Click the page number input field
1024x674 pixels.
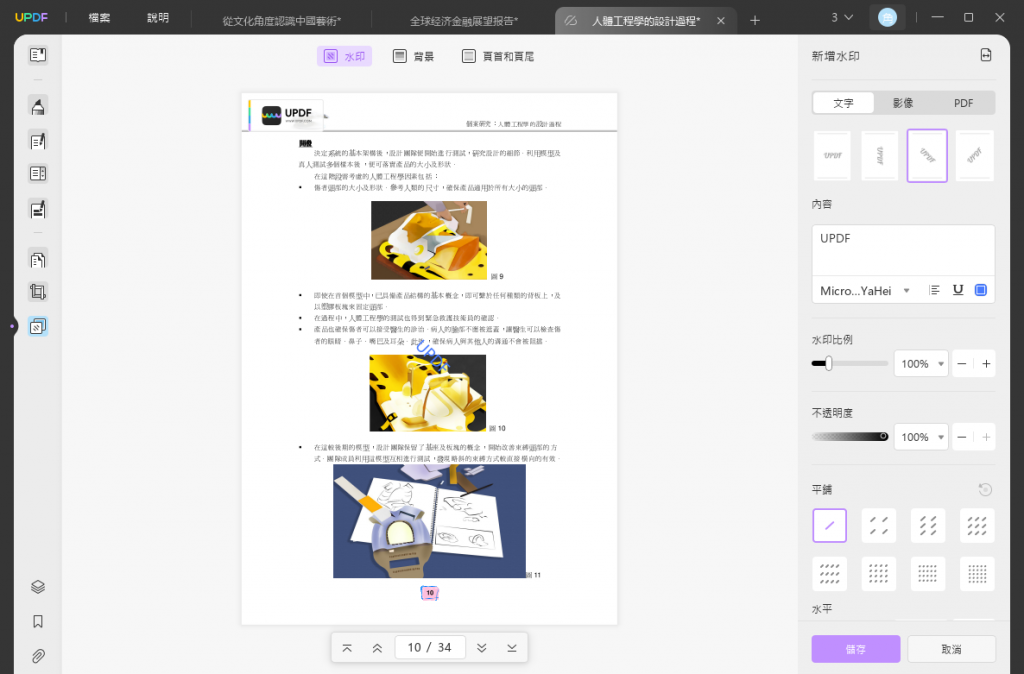click(x=429, y=647)
